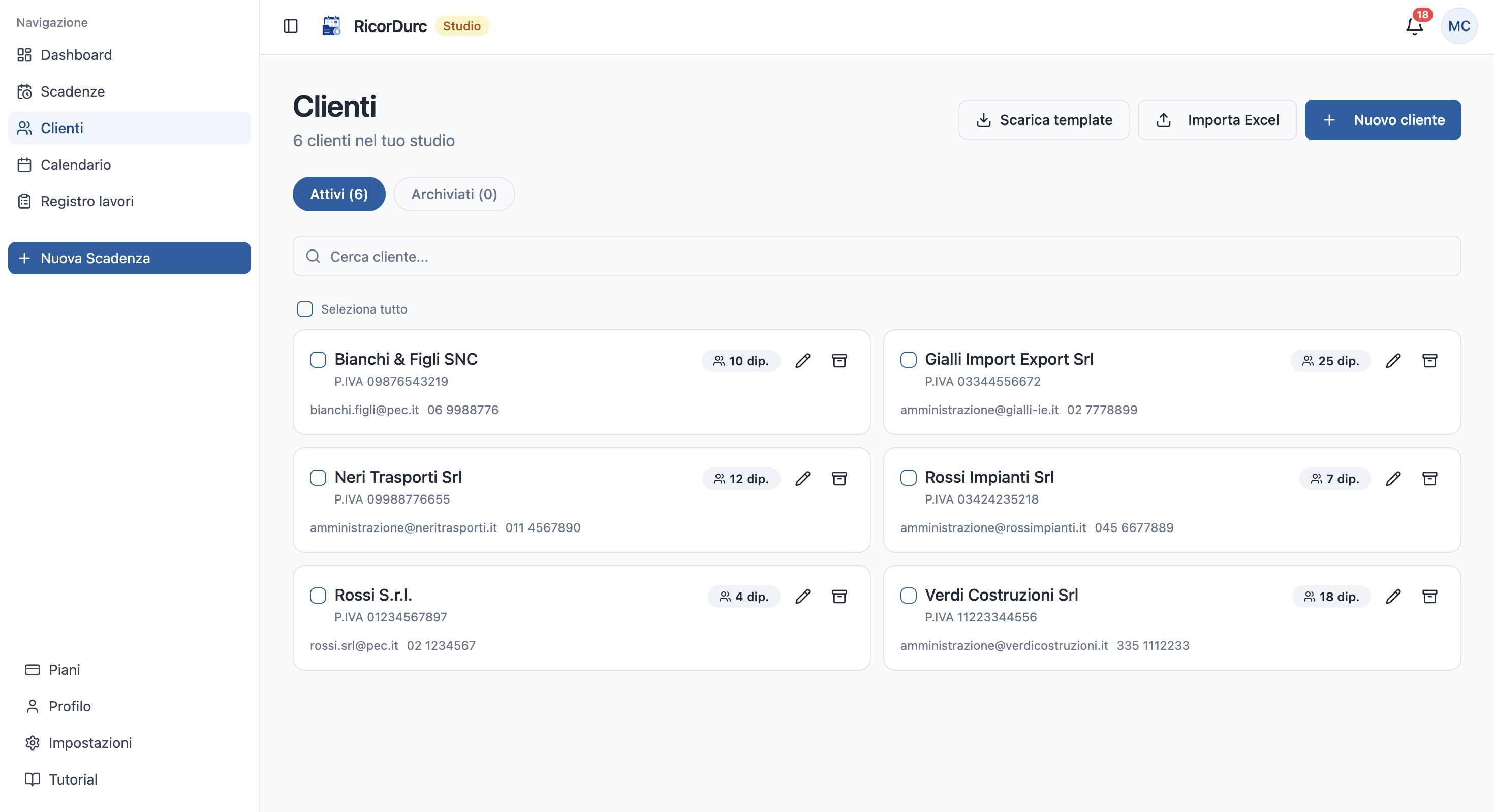Click the search magnifier icon

313,257
